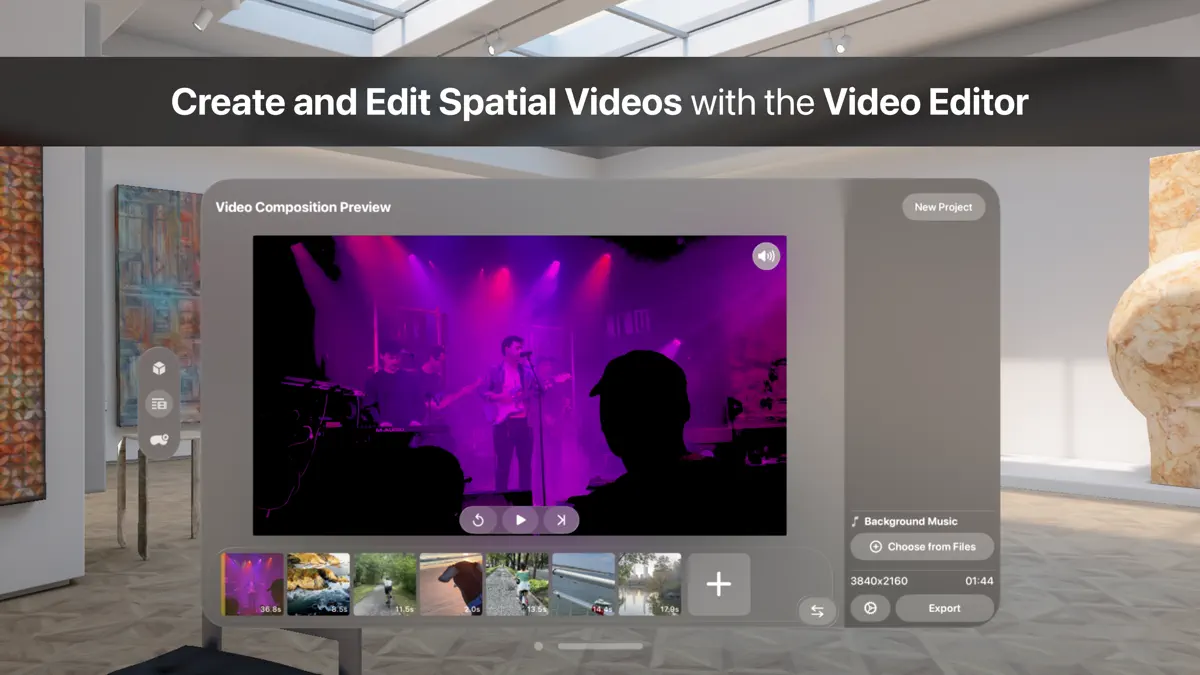The image size is (1200, 675).
Task: Select the 8.5s coastline clip thumbnail
Action: 318,585
